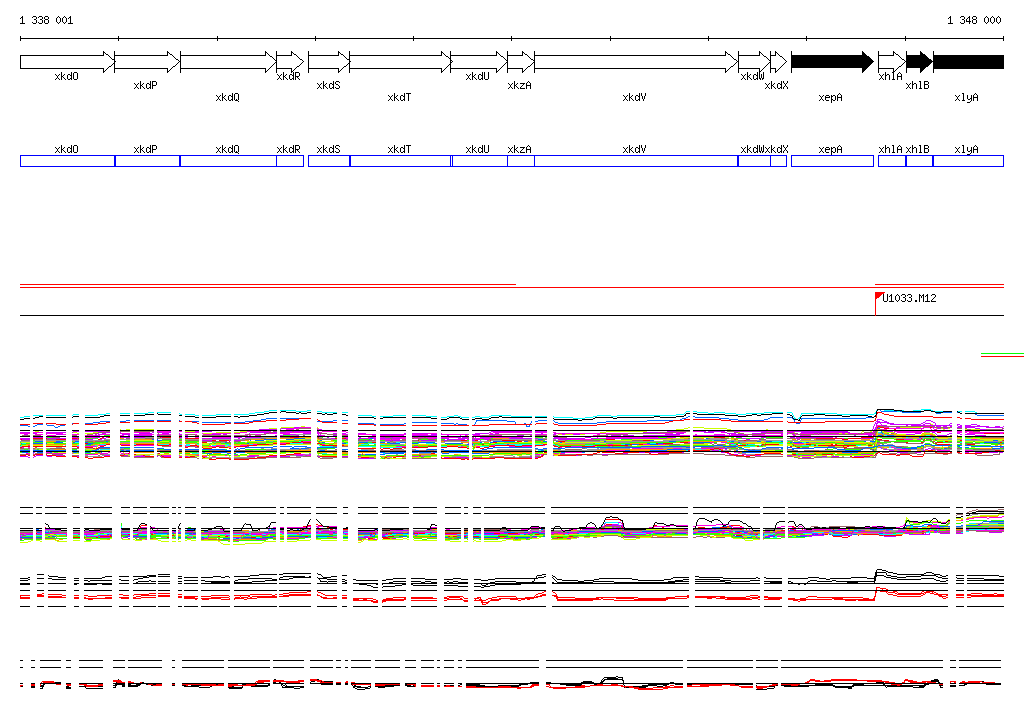Click the xkdO label above blue box
Screen dimensions: 1024x714
(66, 149)
